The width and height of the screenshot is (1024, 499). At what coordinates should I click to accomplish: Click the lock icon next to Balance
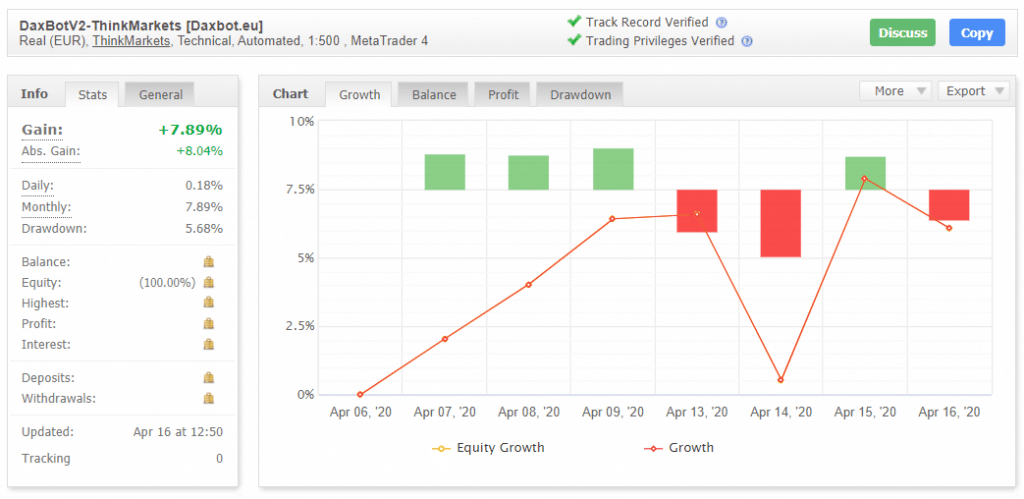(208, 262)
